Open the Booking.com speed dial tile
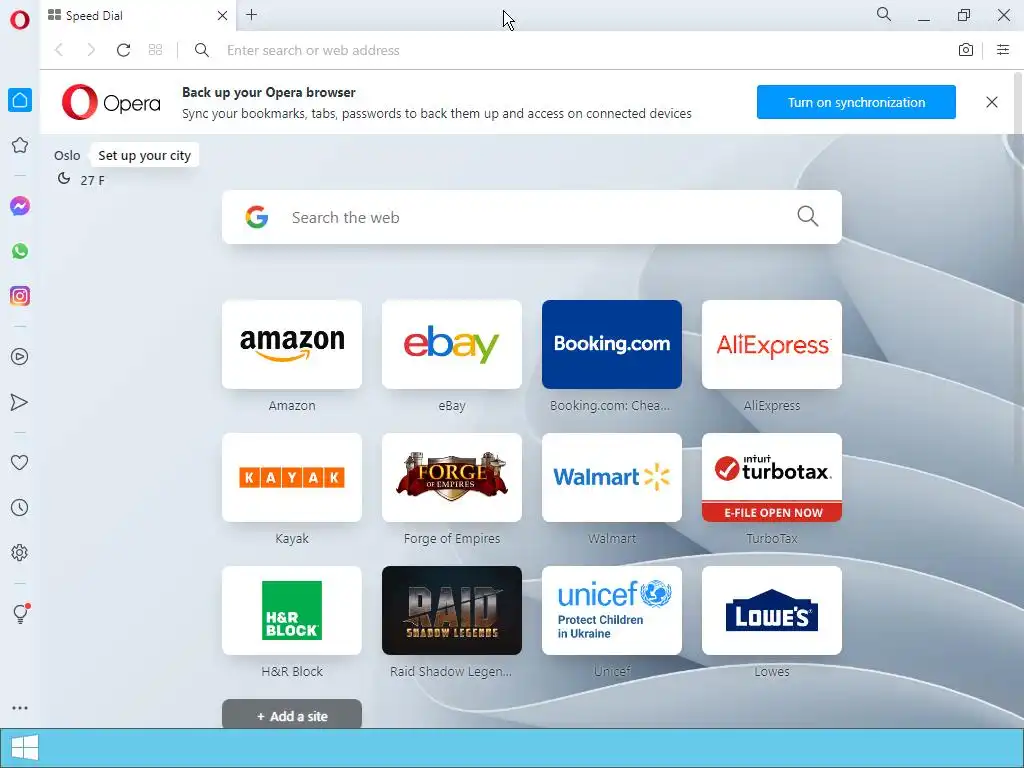This screenshot has height=768, width=1024. (612, 344)
